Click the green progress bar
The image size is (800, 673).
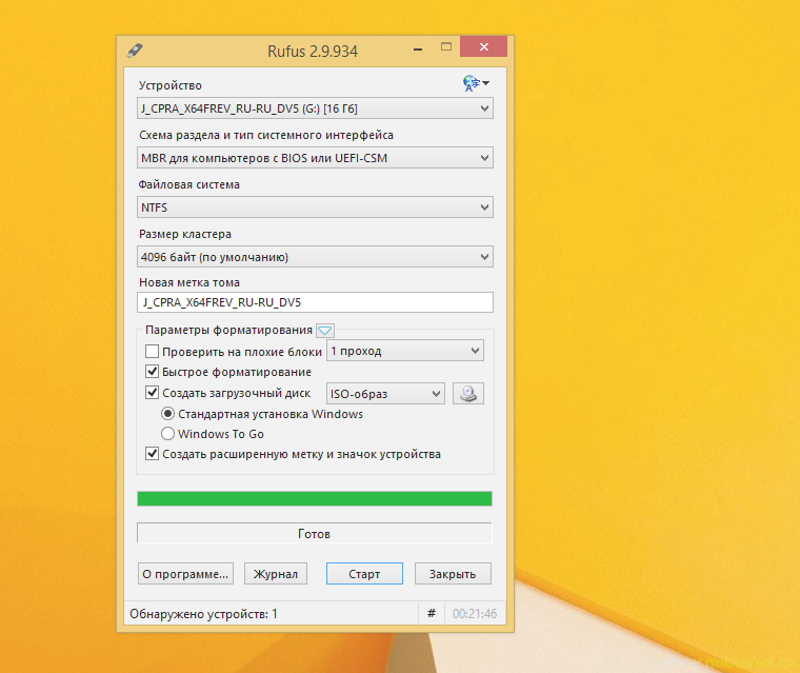click(x=315, y=498)
